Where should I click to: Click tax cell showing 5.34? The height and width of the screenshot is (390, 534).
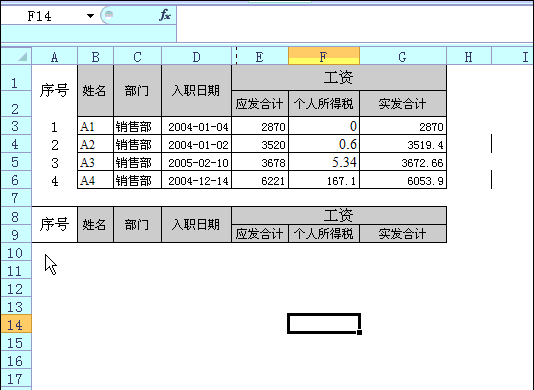click(324, 162)
